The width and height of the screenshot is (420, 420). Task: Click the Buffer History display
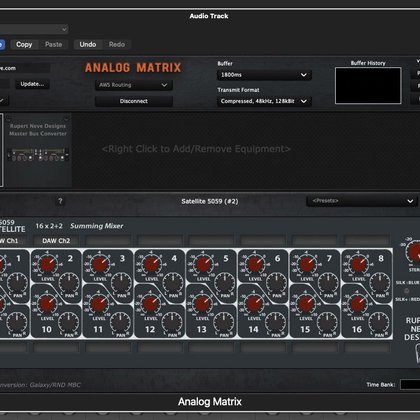[368, 86]
